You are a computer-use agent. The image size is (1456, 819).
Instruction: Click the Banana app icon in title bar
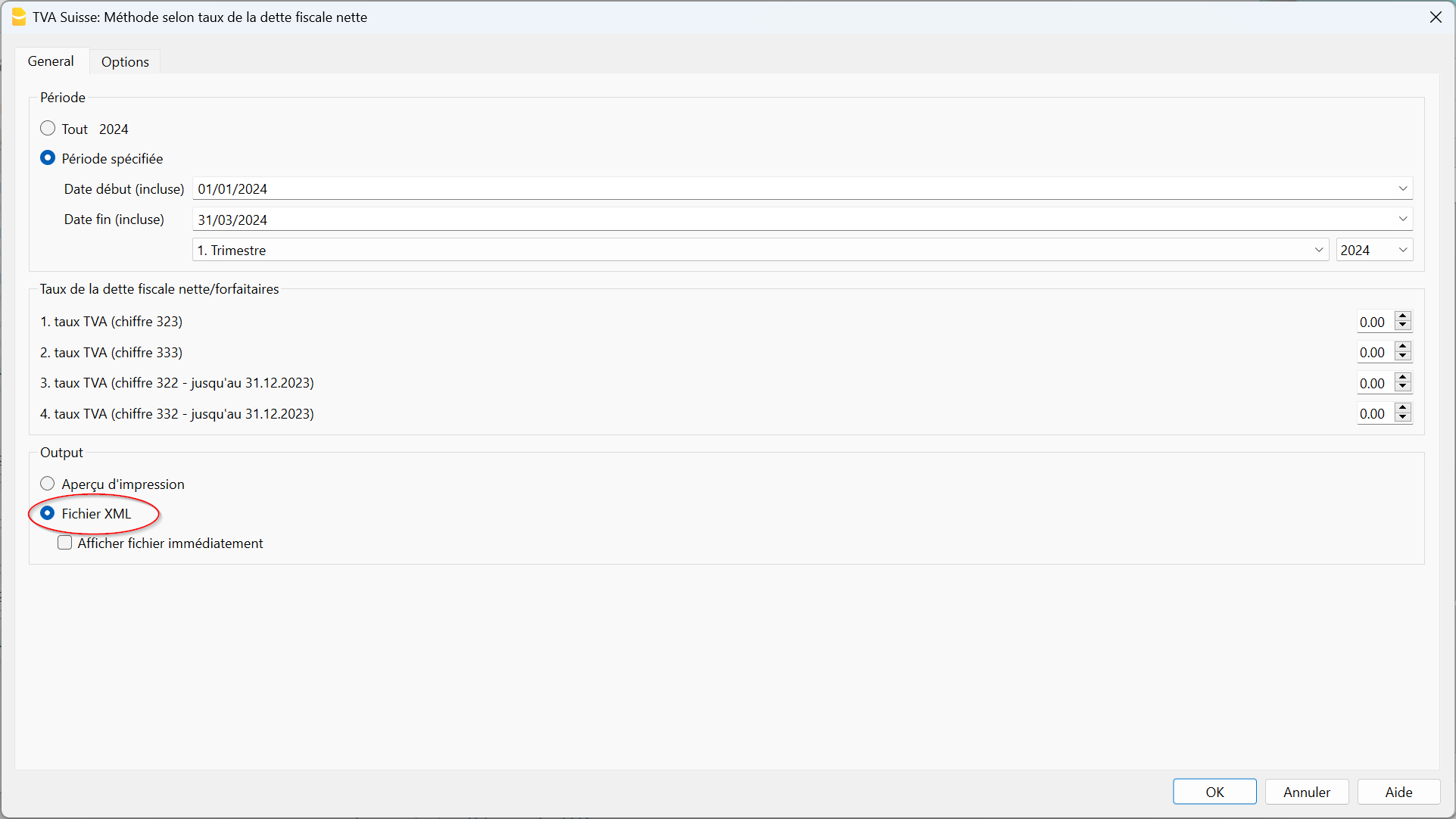(x=18, y=17)
